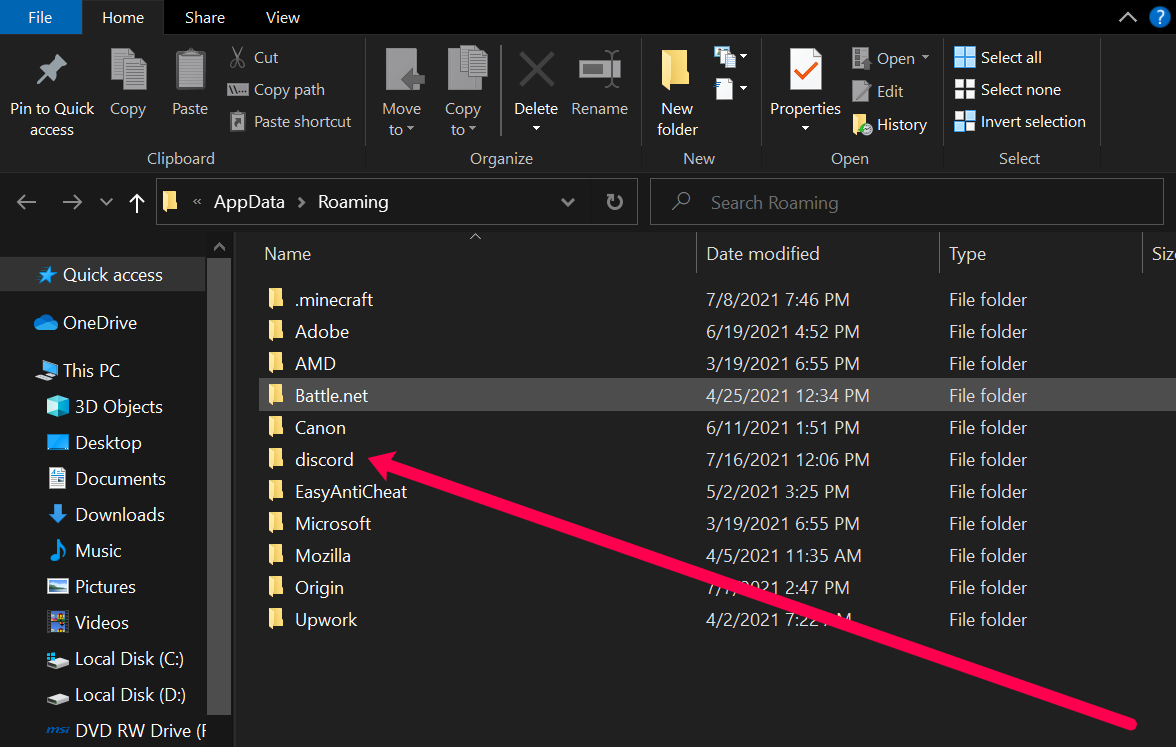Click the navigation pane scroll up arrow
Screen dimensions: 1176x747
(219, 247)
